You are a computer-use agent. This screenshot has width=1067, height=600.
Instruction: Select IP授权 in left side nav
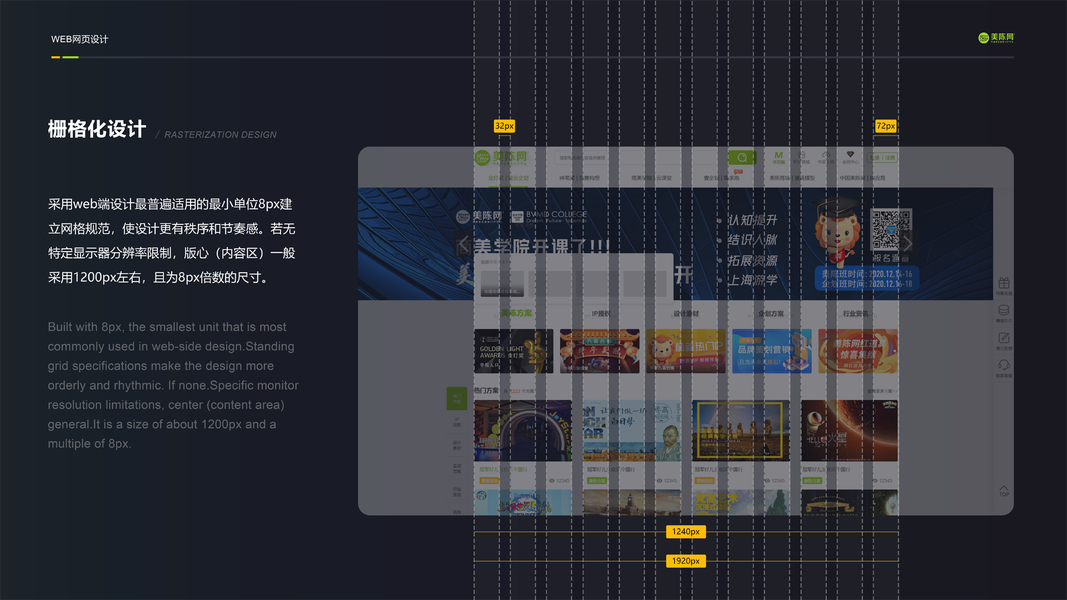457,422
